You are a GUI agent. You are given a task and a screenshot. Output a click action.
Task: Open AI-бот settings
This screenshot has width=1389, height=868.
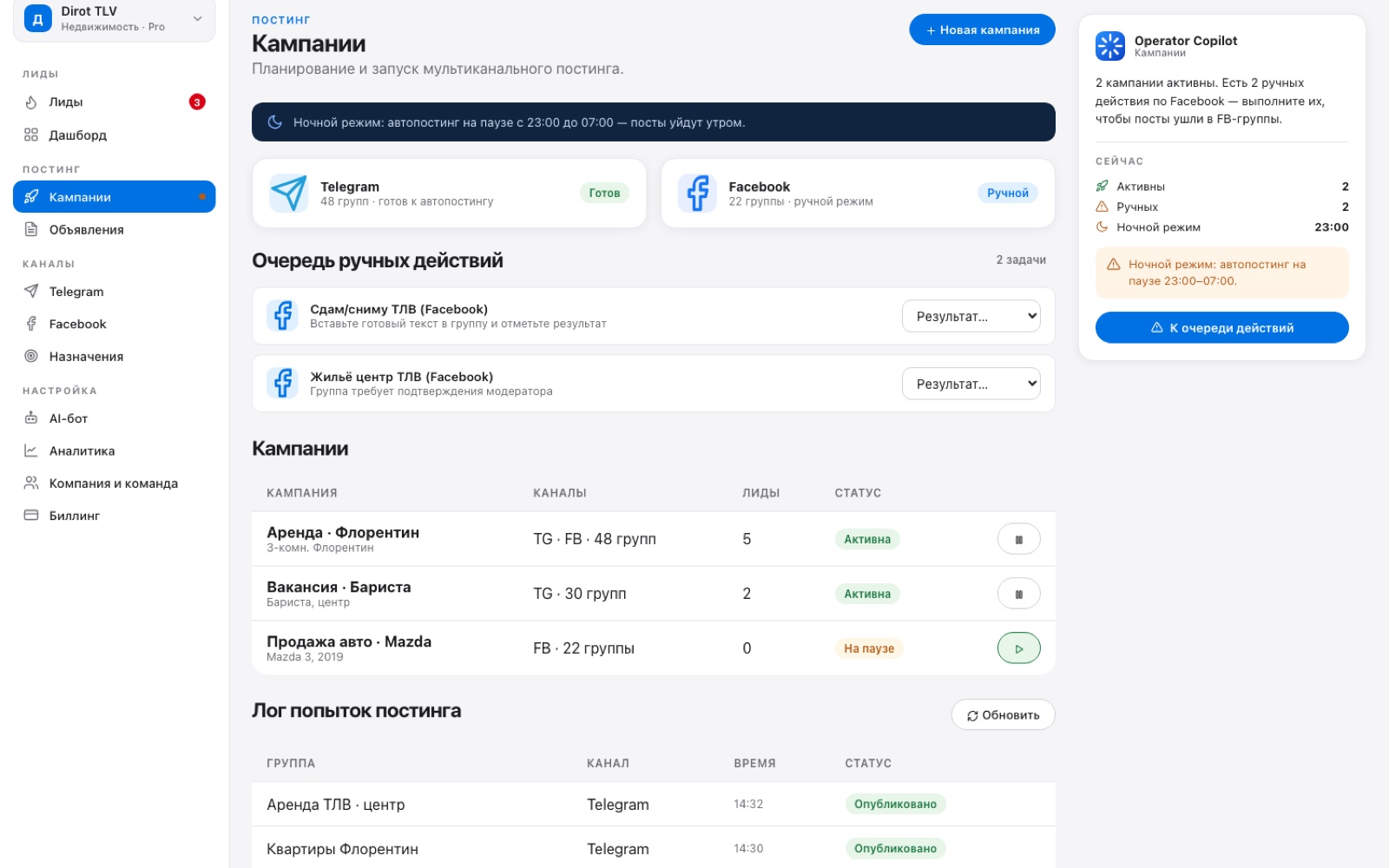114,418
